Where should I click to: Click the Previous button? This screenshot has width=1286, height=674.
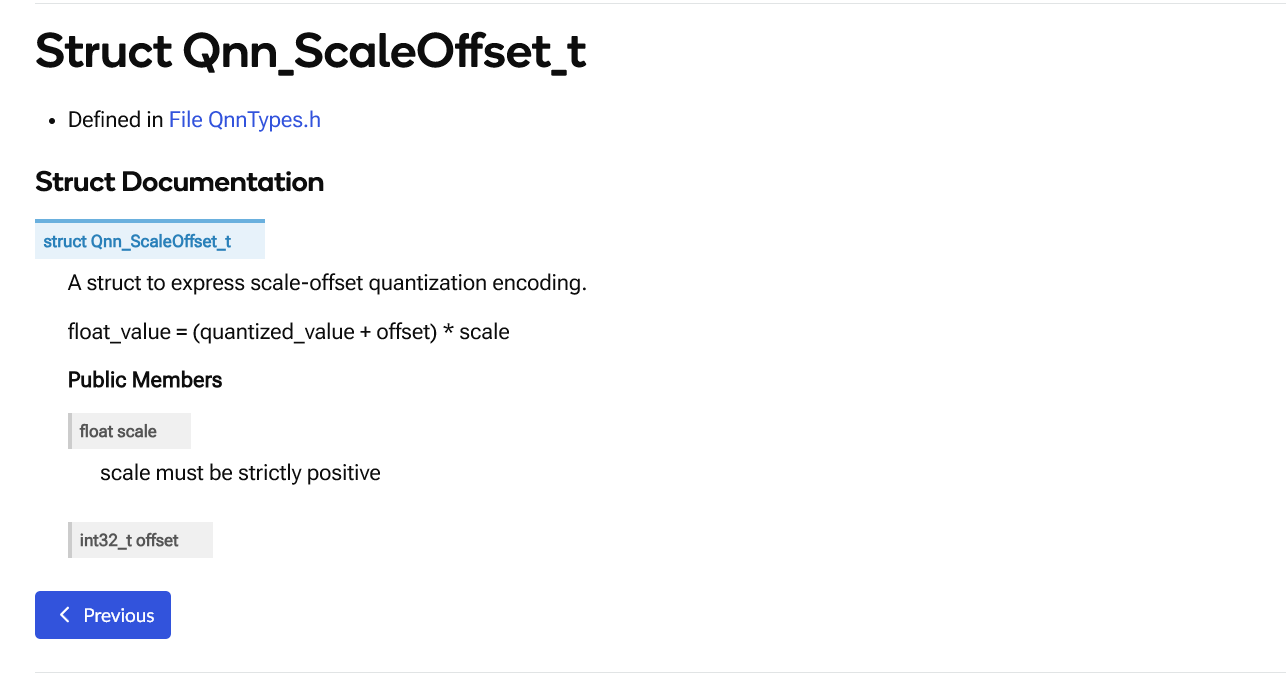click(x=103, y=615)
